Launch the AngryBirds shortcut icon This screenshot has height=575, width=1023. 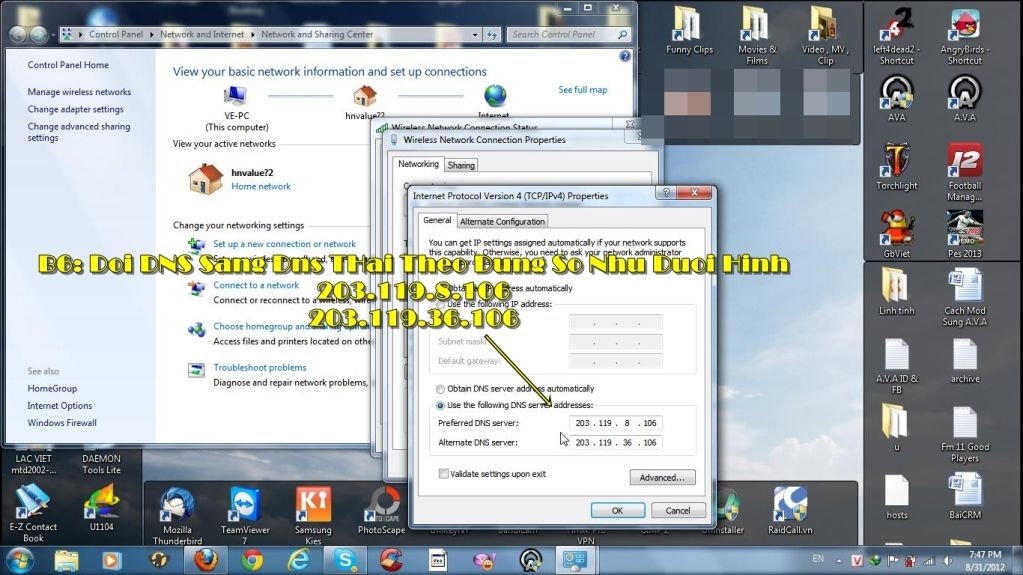[x=965, y=26]
